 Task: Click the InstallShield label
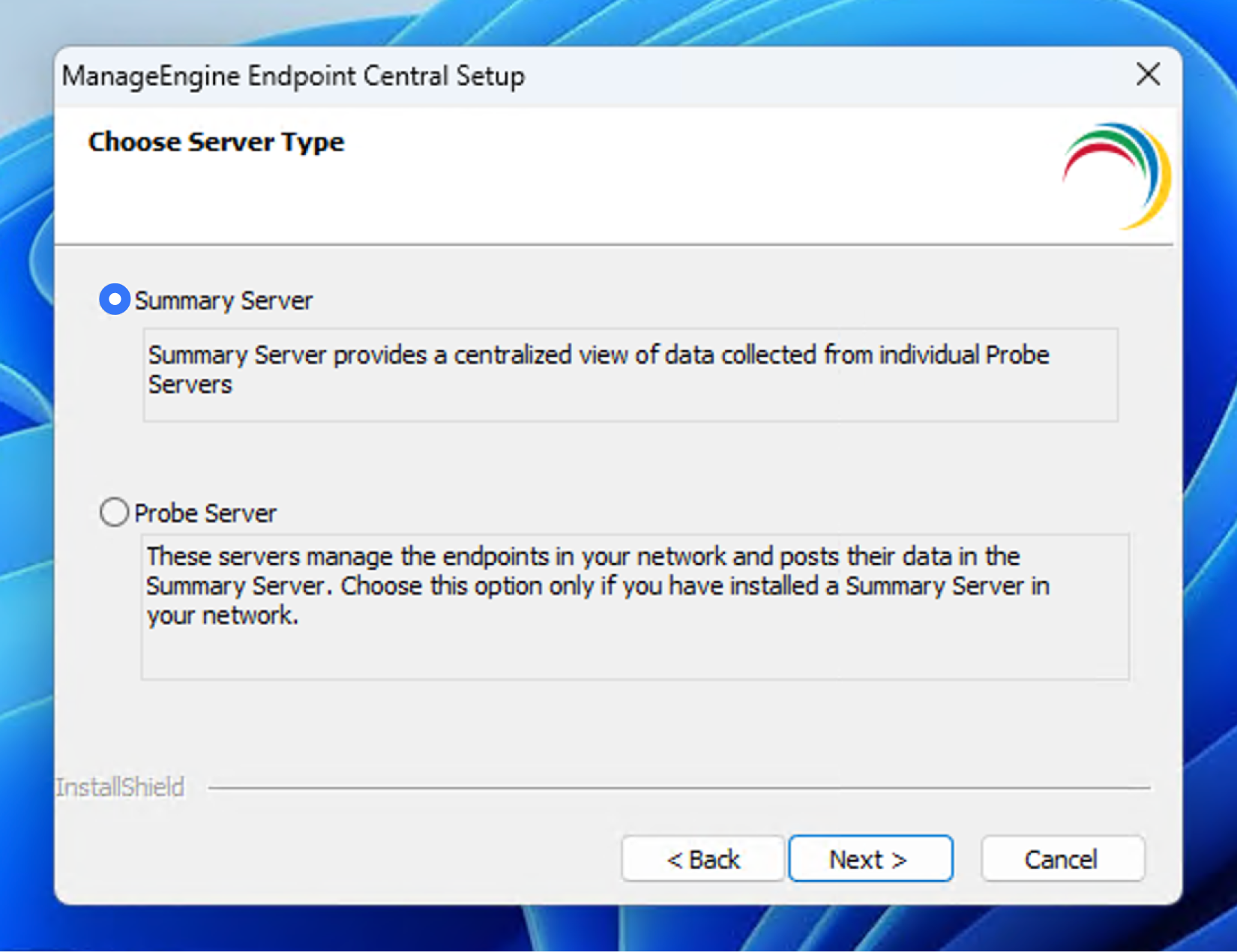[x=120, y=787]
